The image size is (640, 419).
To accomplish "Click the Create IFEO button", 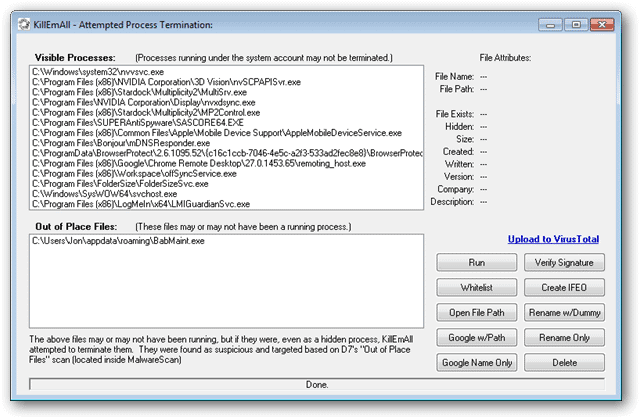I will click(564, 288).
